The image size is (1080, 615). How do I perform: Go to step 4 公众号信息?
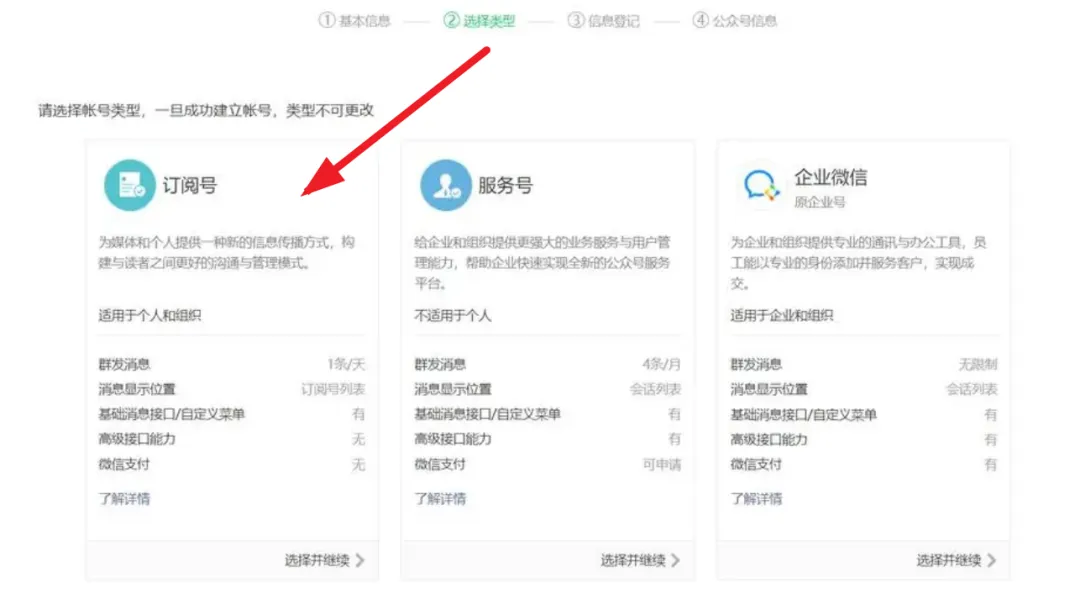pos(734,21)
